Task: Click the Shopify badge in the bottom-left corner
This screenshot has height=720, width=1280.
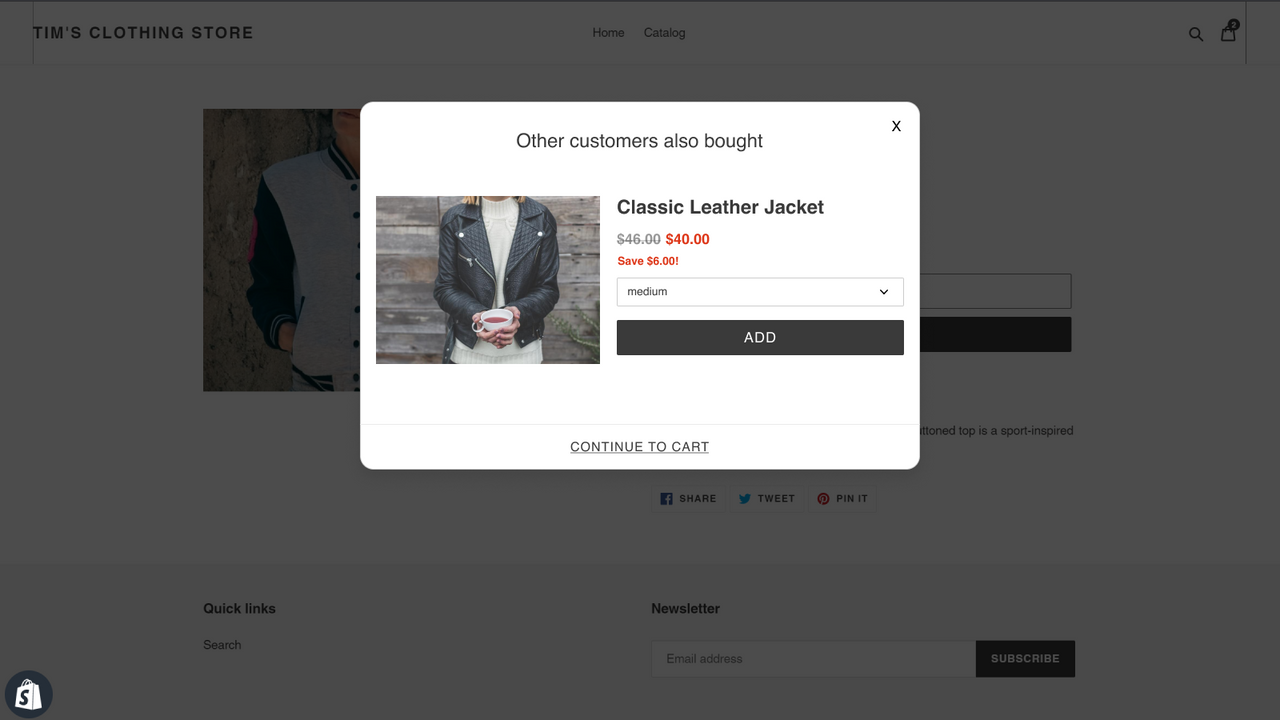Action: [28, 693]
